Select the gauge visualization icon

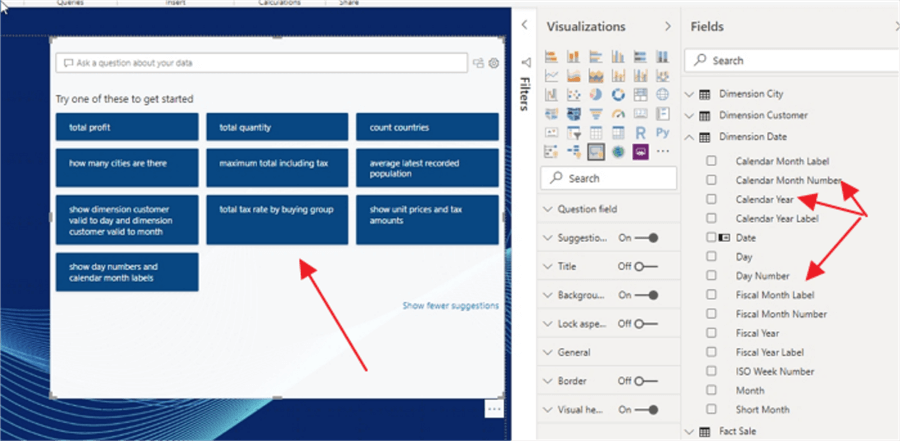point(618,113)
